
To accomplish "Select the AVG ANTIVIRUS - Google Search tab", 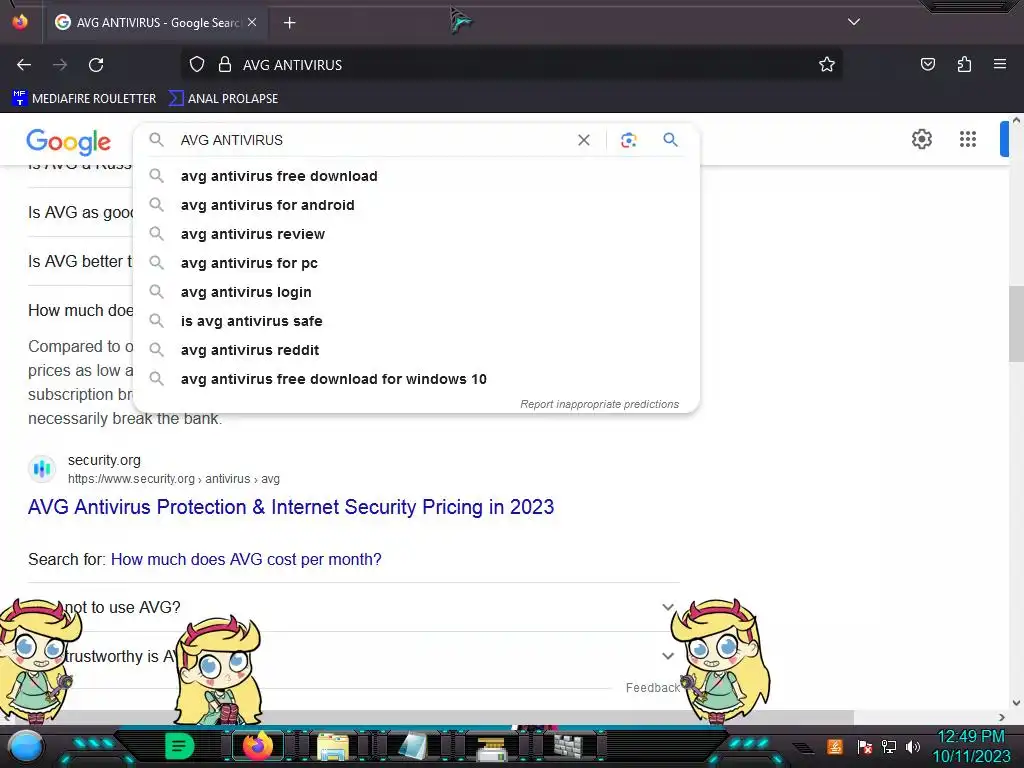I will tap(155, 23).
